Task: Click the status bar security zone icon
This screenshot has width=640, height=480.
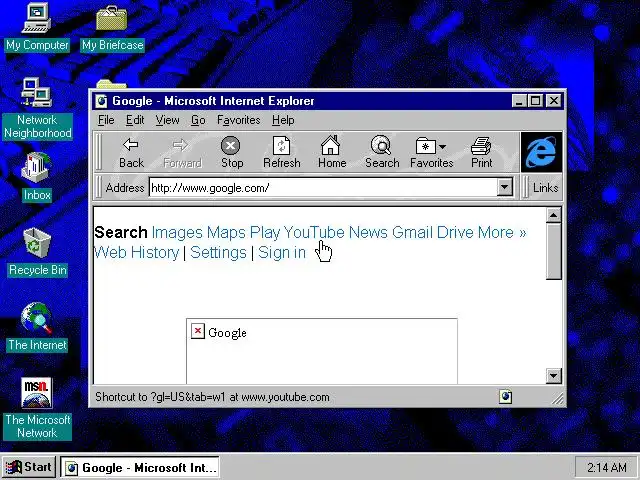Action: click(505, 396)
